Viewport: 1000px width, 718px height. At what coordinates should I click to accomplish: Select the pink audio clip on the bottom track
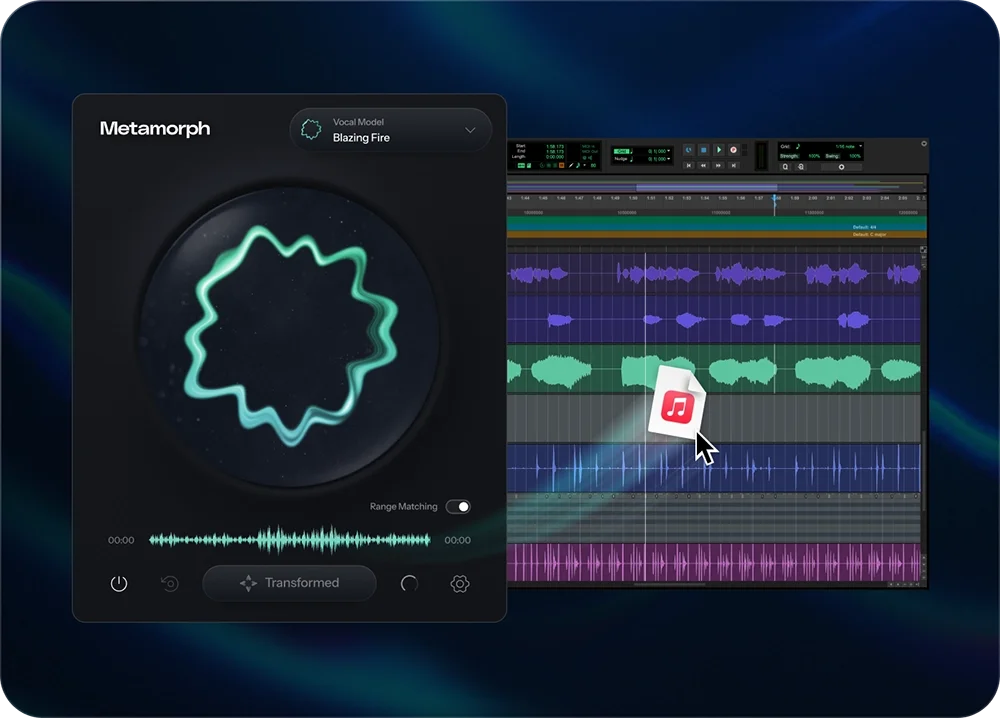(713, 563)
